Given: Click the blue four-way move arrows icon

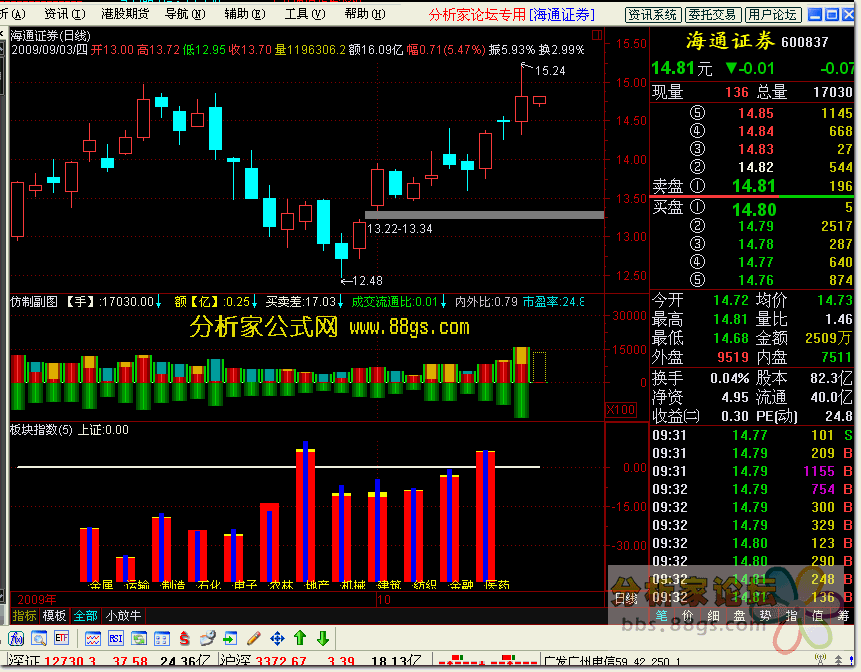Looking at the screenshot, I should [x=277, y=639].
